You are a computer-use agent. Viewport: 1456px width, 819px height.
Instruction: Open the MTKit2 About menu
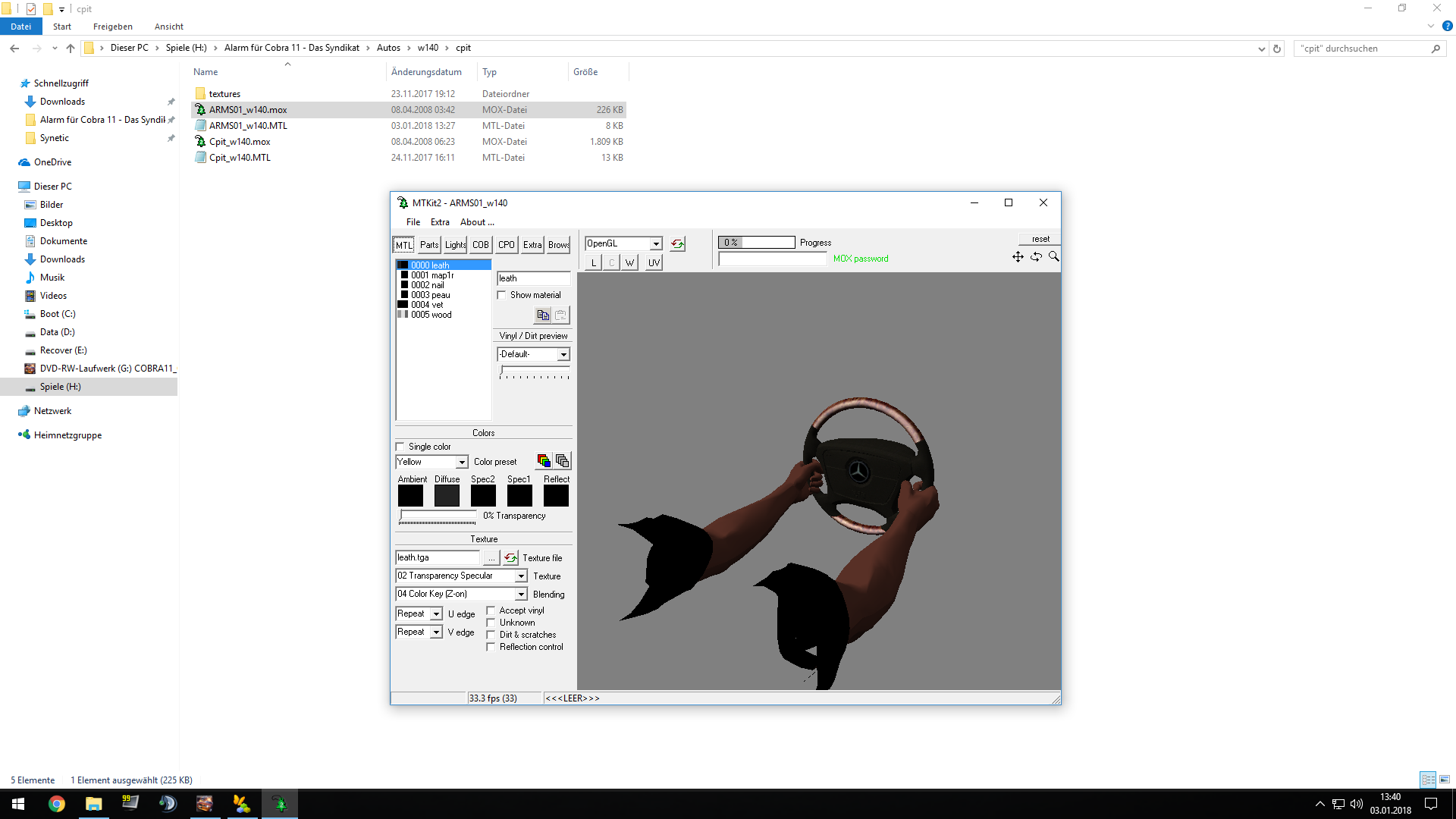[477, 222]
